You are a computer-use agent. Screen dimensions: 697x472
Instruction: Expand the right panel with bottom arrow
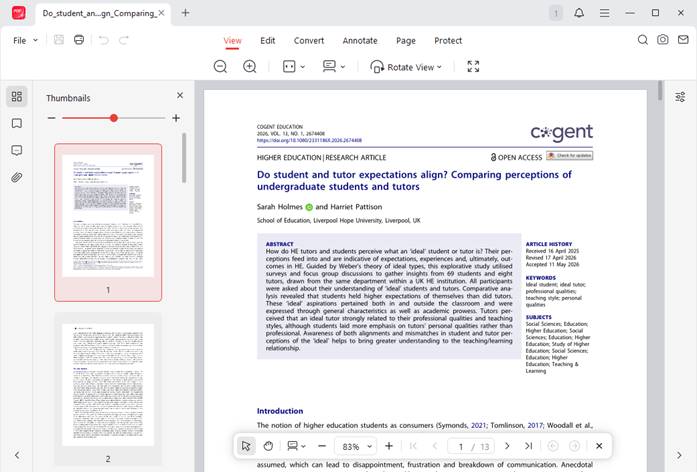click(679, 455)
